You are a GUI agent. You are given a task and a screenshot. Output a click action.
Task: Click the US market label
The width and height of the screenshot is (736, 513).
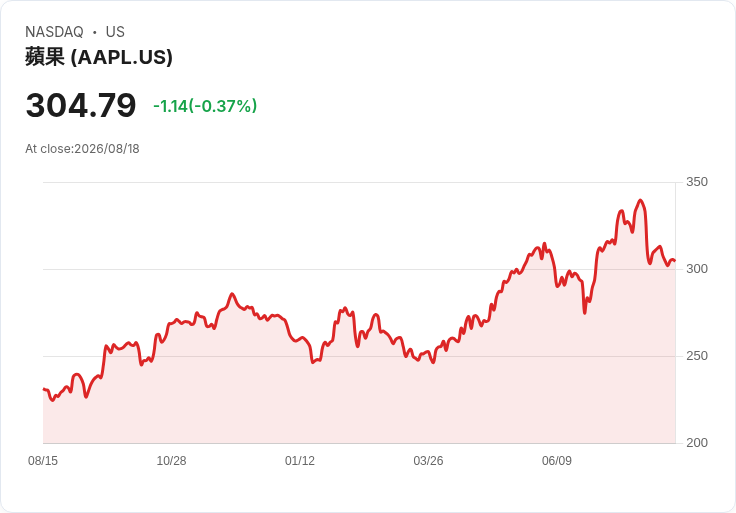[x=115, y=32]
